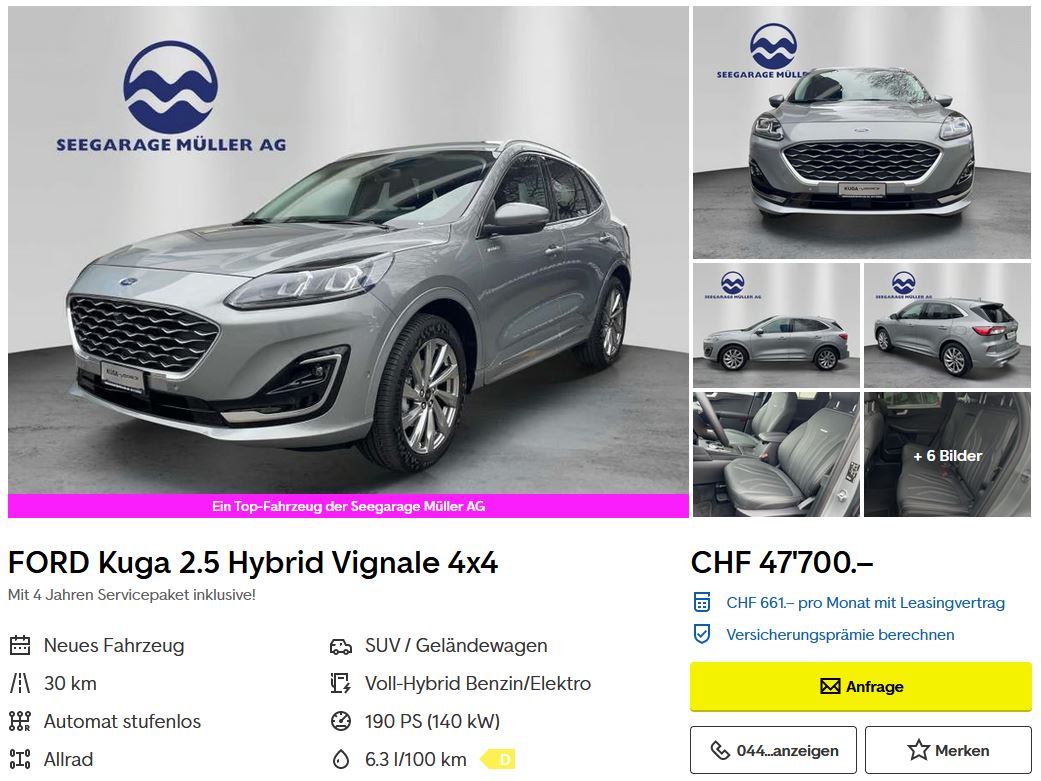Click the speedometer icon beside 190 PS
This screenshot has width=1041, height=781.
point(341,721)
